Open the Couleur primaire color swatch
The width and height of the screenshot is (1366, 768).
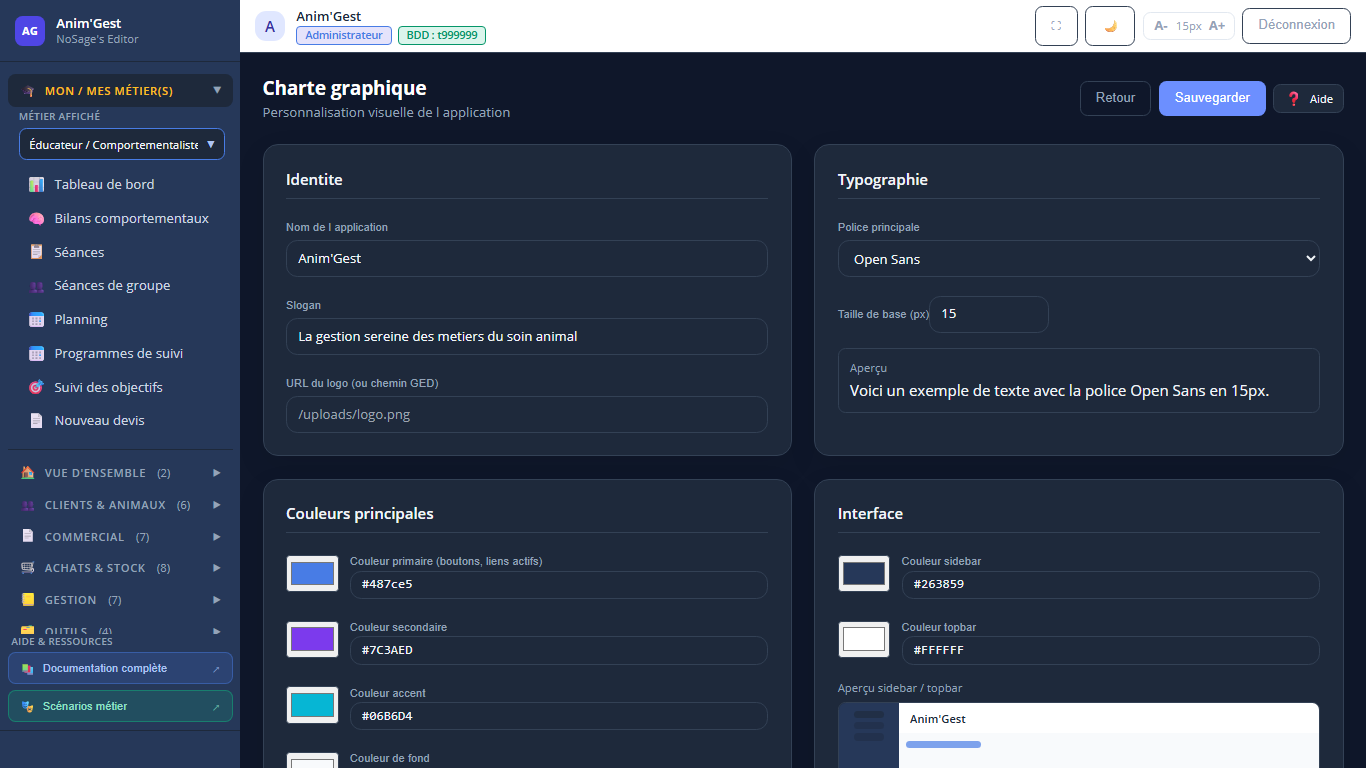point(312,574)
